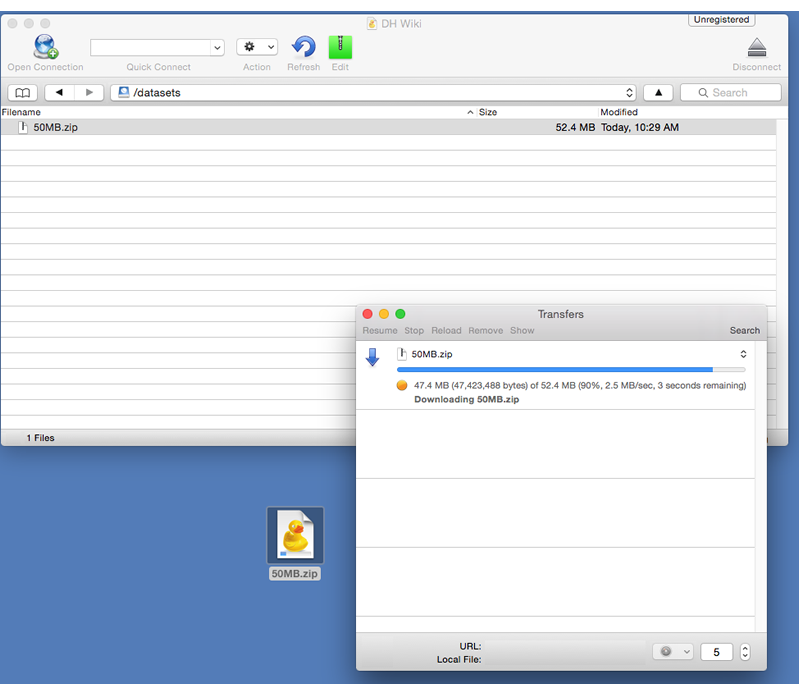Click the blue download arrow icon in Transfers

click(x=372, y=357)
